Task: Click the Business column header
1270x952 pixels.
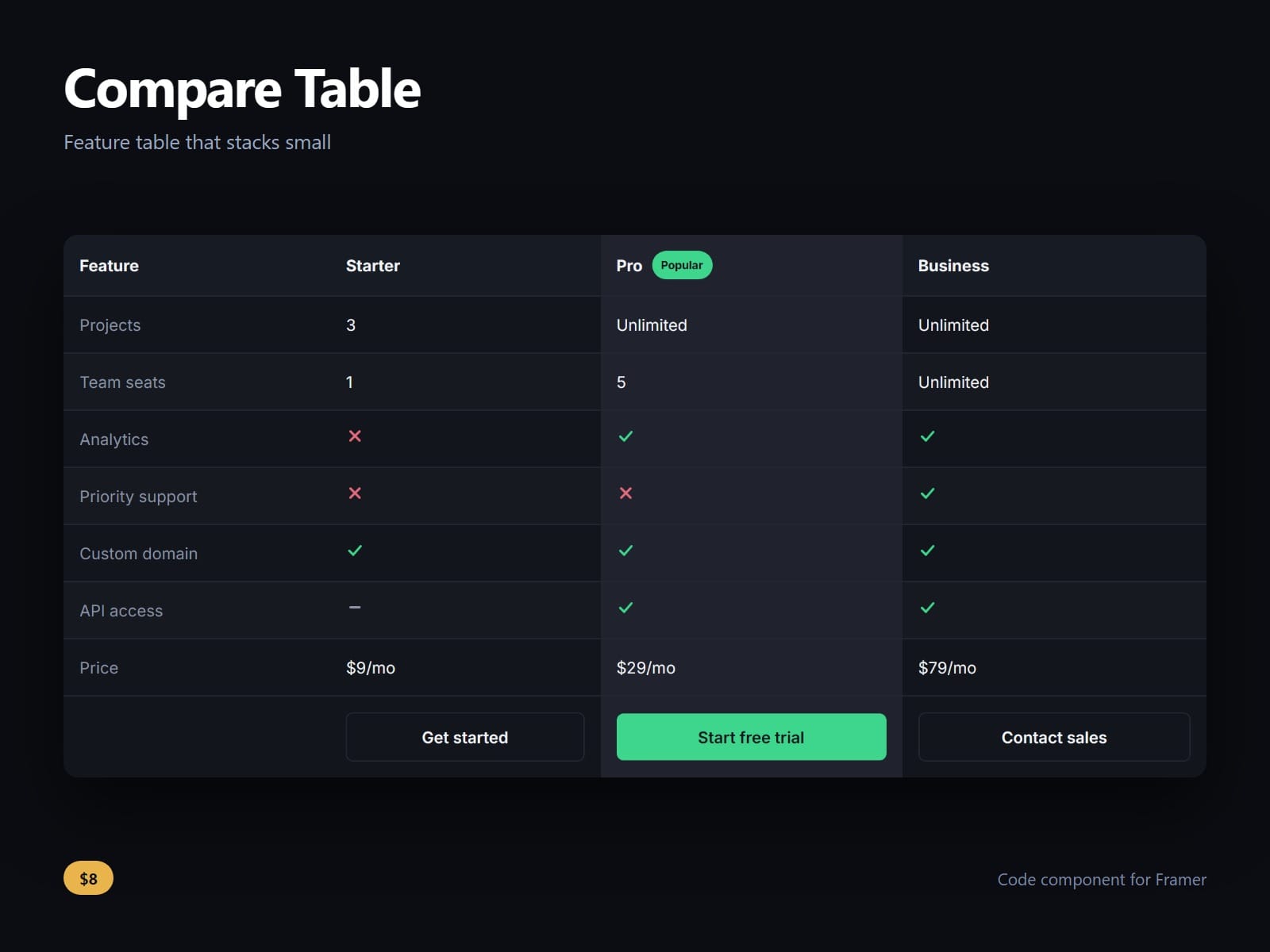Action: tap(953, 266)
